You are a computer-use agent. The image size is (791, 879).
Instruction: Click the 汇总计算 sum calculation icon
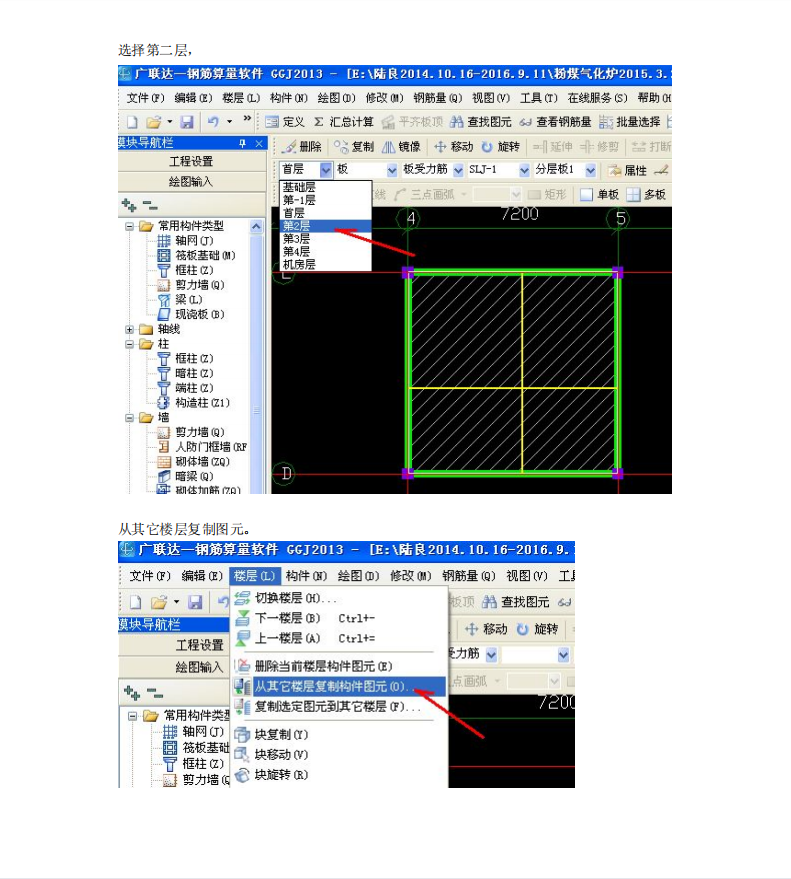(x=318, y=122)
